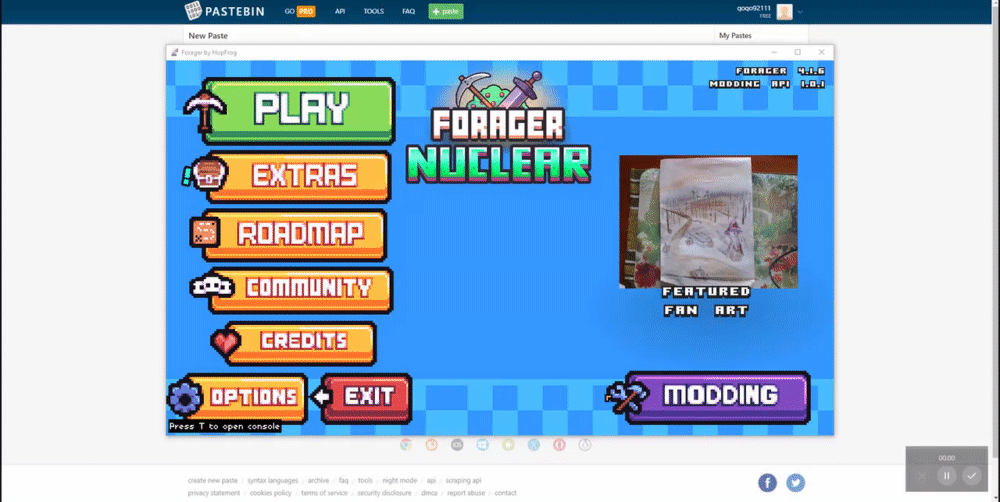1000x502 pixels.
Task: Click the red EXIT button
Action: [x=367, y=398]
